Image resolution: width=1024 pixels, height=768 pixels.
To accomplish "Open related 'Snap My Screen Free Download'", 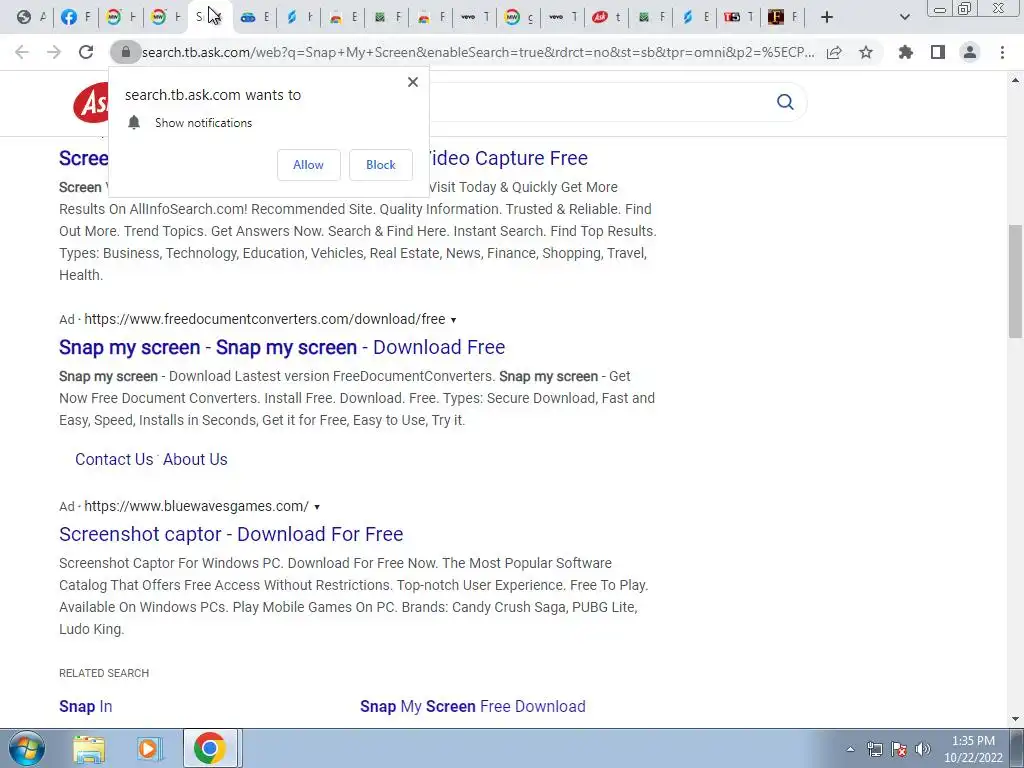I will pos(473,707).
